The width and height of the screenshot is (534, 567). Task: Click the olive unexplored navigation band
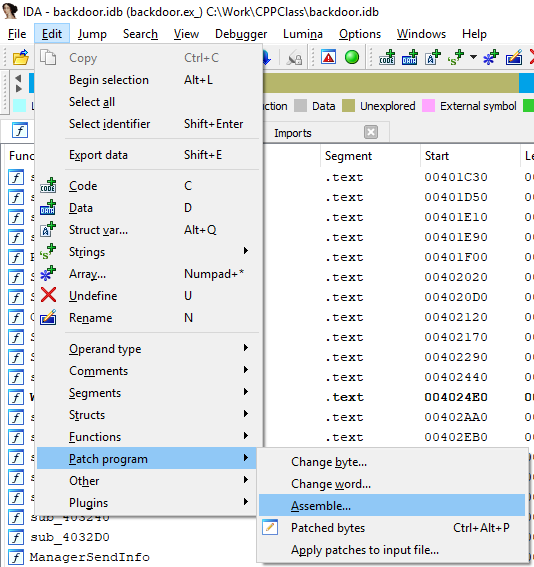pyautogui.click(x=391, y=83)
